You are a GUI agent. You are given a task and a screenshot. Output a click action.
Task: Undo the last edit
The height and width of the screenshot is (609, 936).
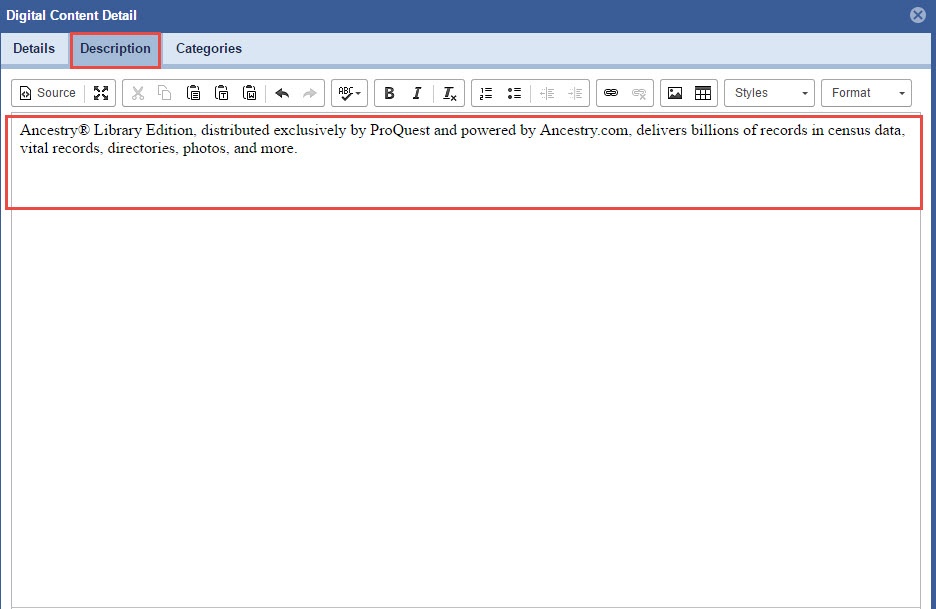pos(282,93)
